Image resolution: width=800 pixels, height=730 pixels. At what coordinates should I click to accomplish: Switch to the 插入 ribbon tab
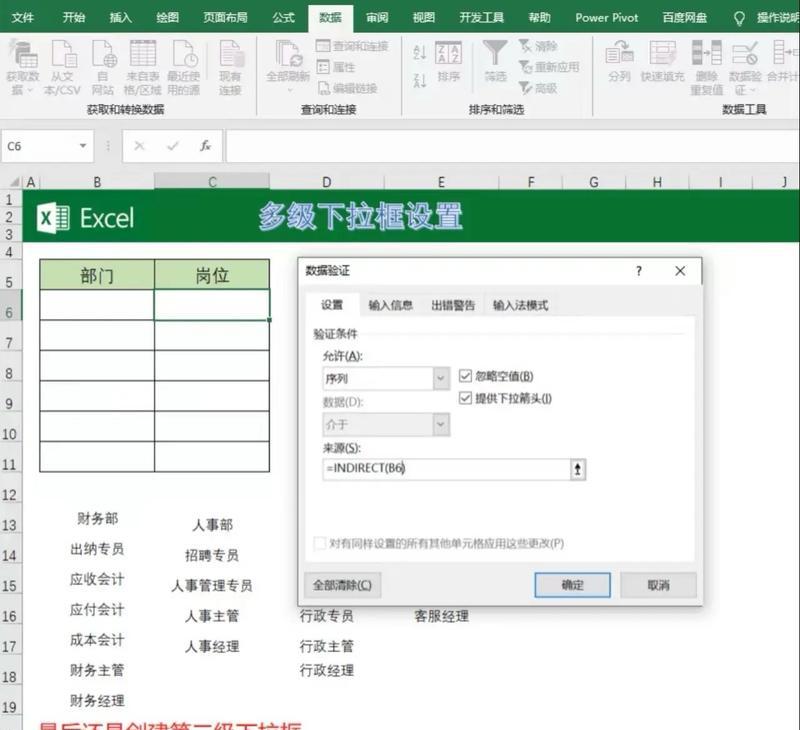pyautogui.click(x=120, y=18)
